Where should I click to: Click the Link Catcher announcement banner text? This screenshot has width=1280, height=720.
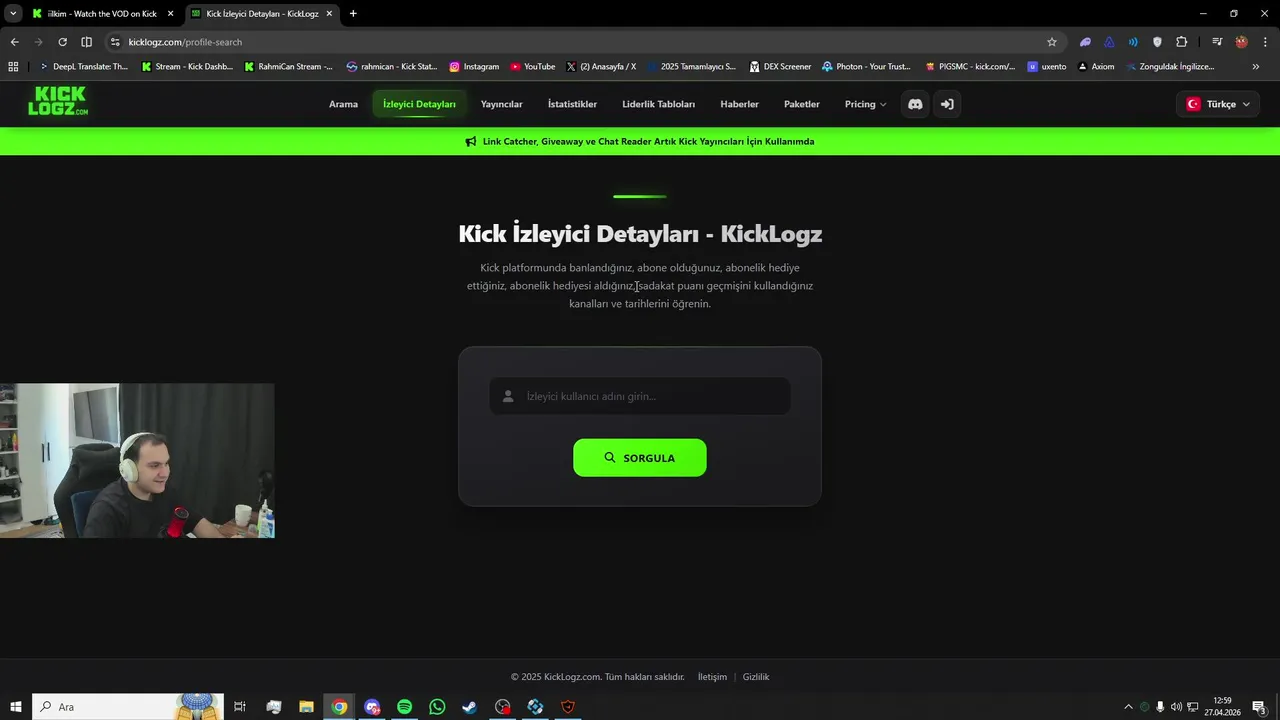[x=648, y=142]
